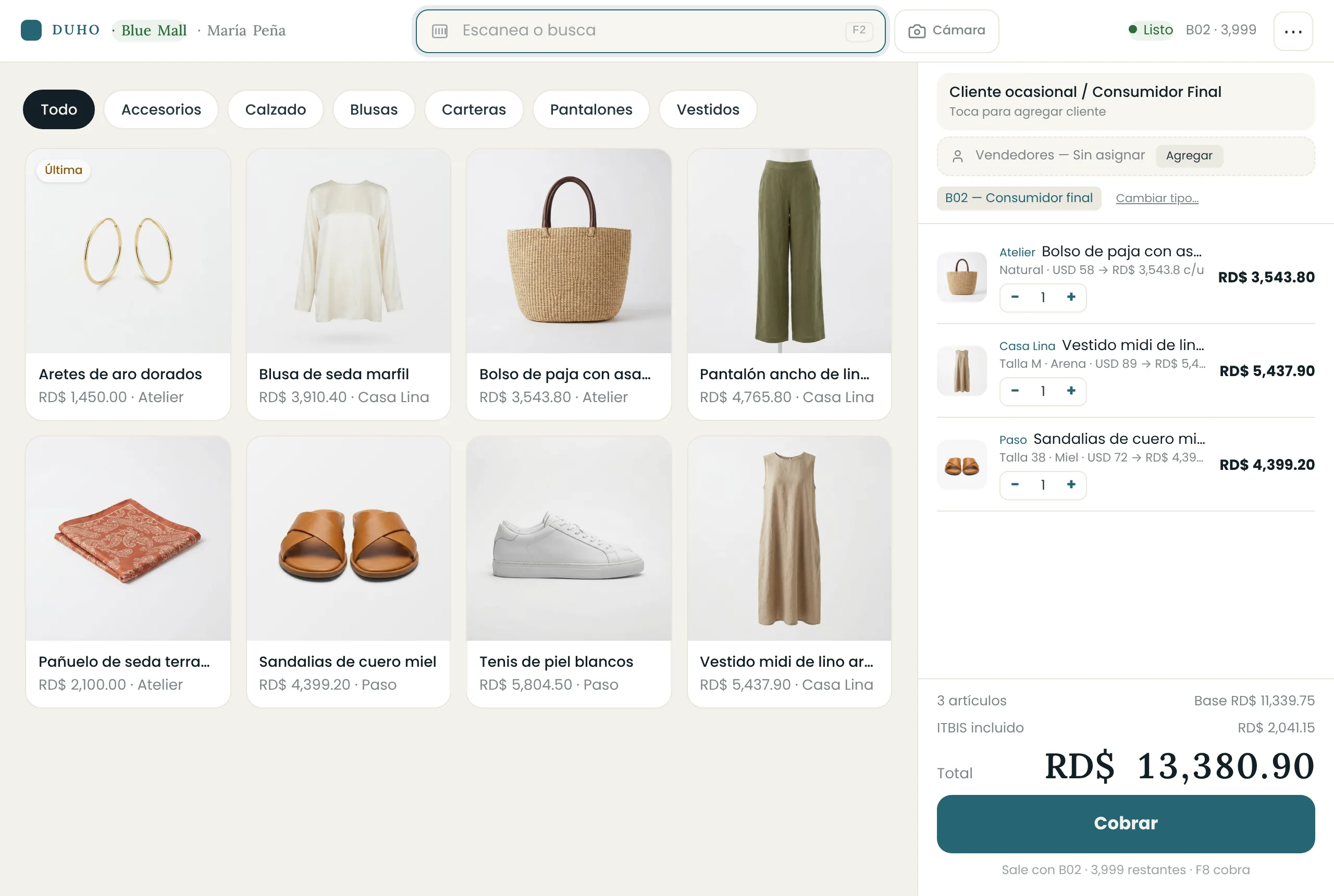The width and height of the screenshot is (1334, 896).
Task: Add Blusa de seda marfil product
Action: point(349,284)
